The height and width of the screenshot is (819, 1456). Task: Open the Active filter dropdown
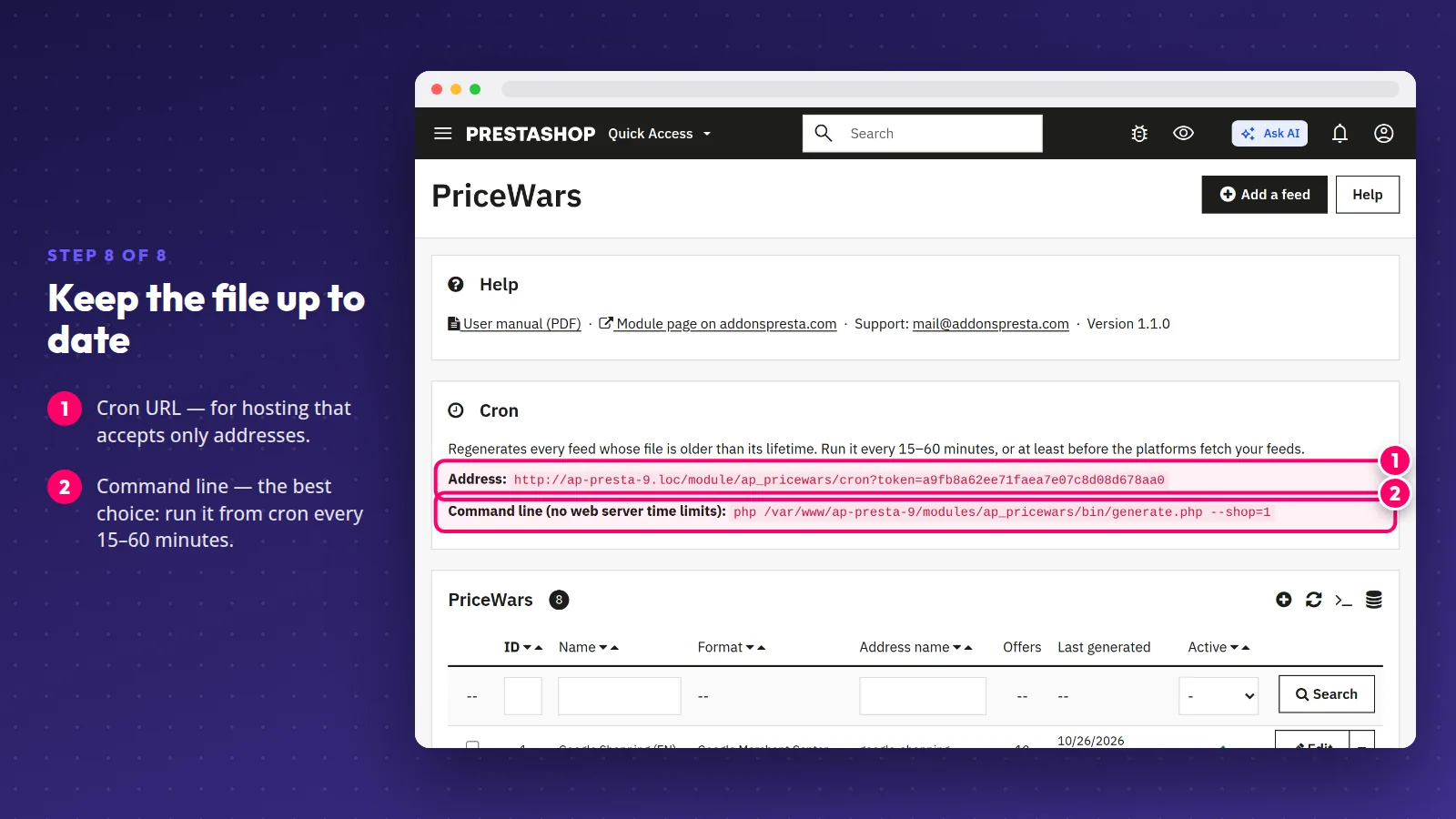click(x=1218, y=696)
